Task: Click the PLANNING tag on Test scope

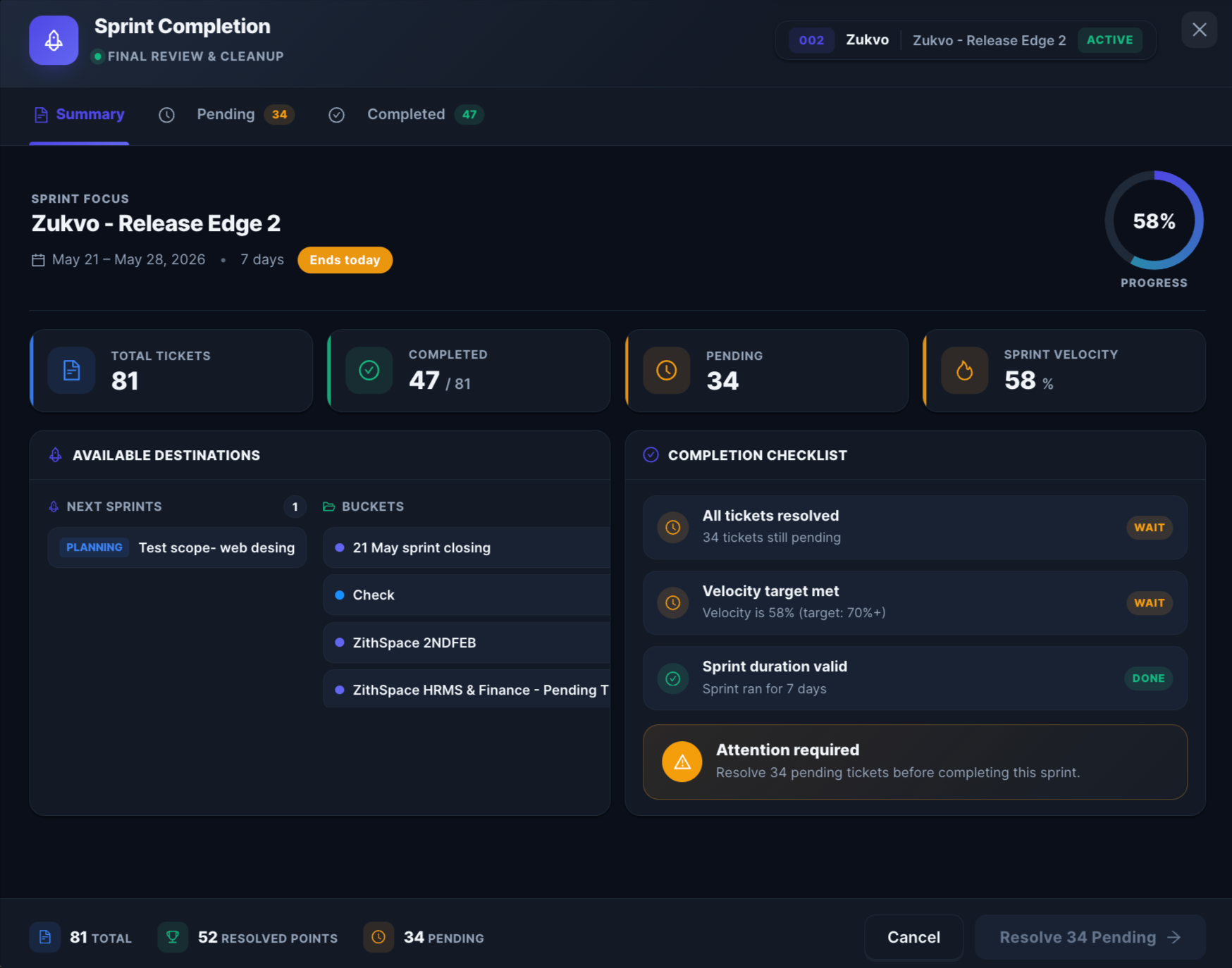Action: (94, 547)
